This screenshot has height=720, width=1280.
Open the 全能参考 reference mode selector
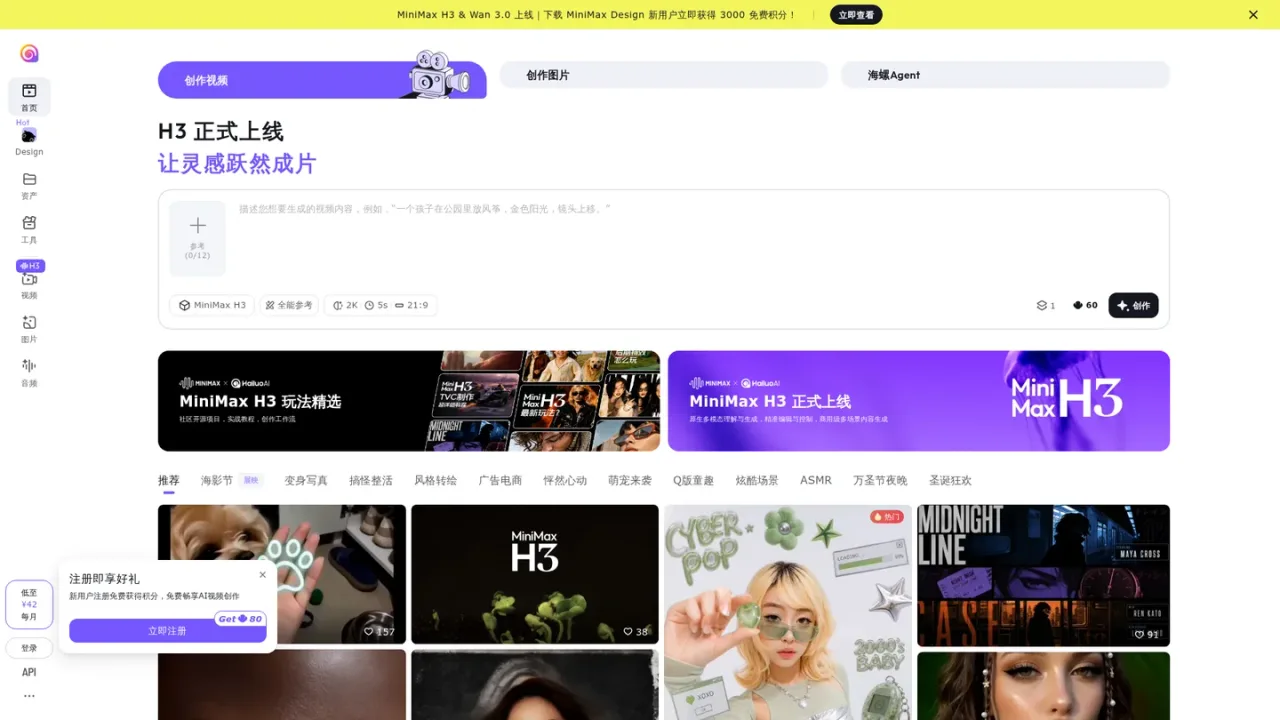pos(289,305)
